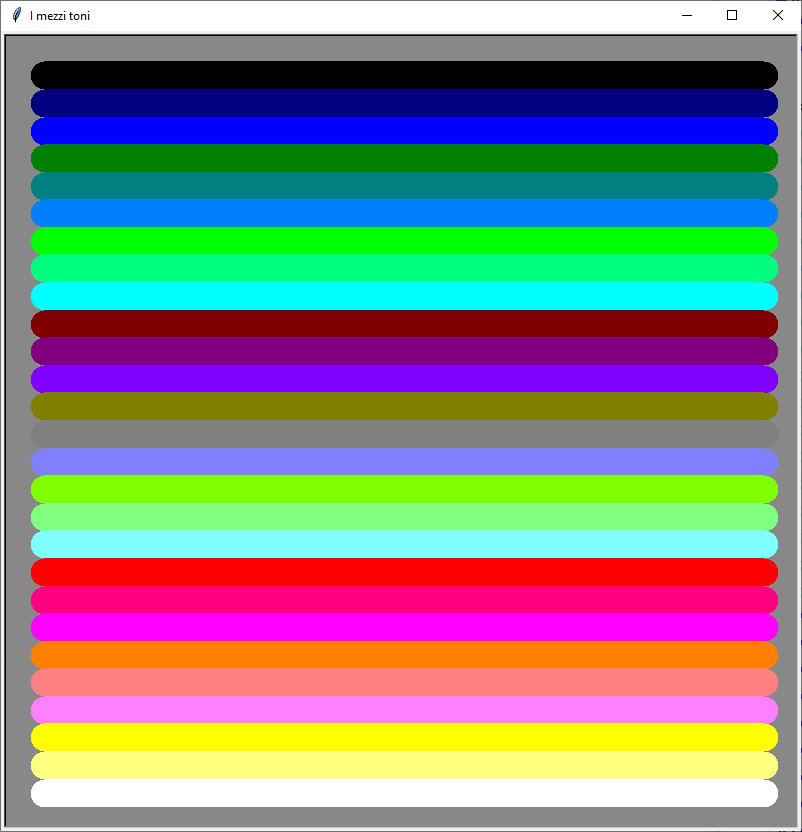Click the dark green bar
This screenshot has height=832, width=802.
point(404,158)
